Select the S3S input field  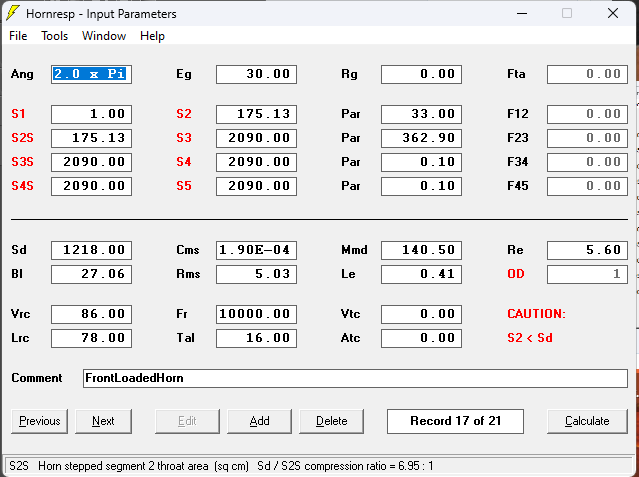[91, 162]
